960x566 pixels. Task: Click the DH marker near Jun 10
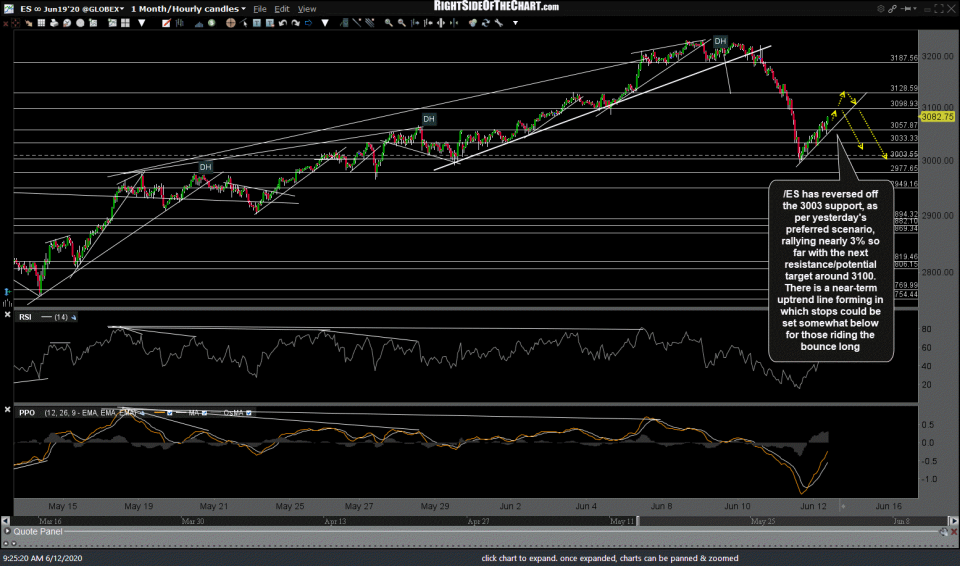tap(720, 42)
